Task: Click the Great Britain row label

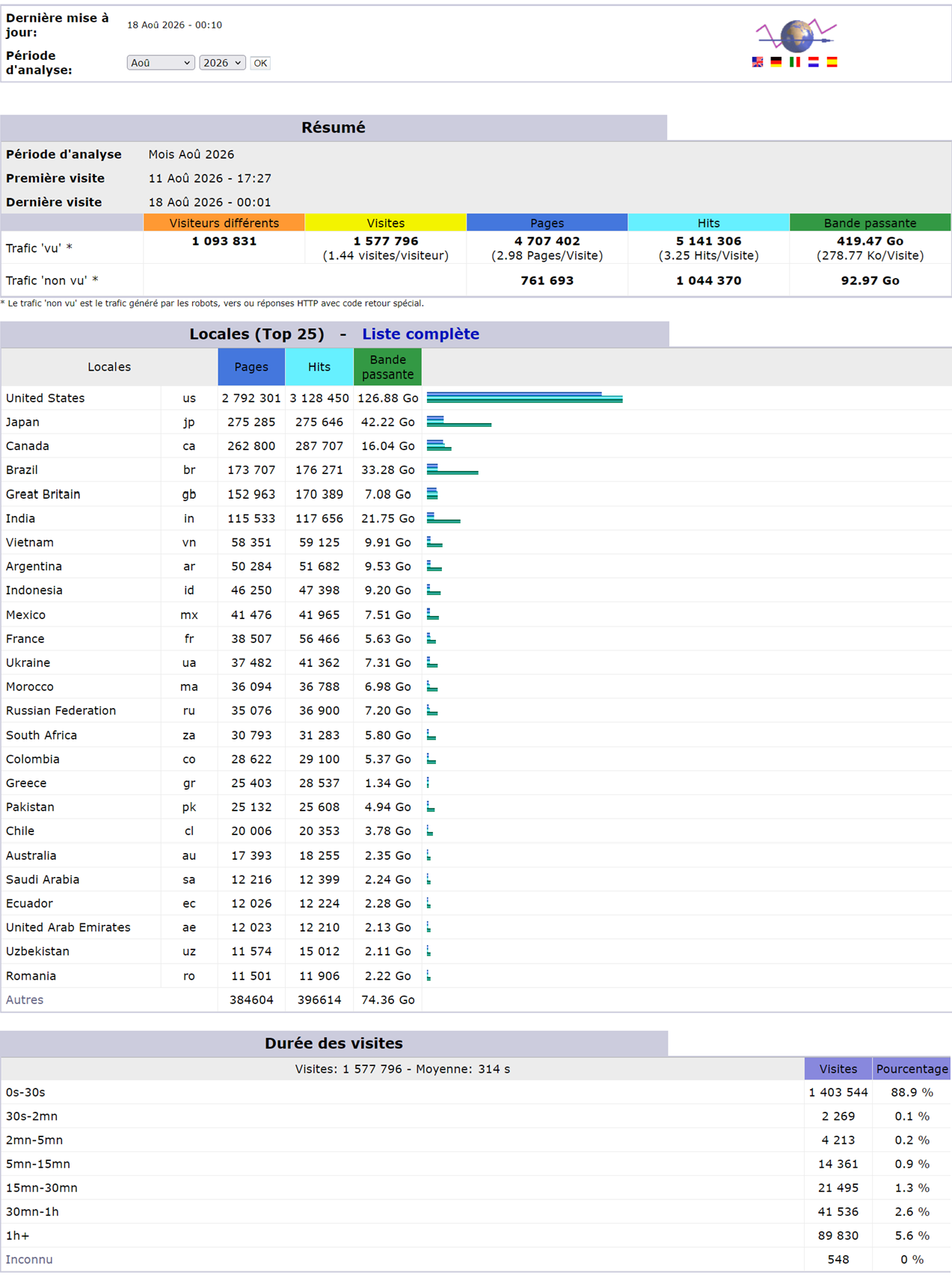Action: tap(43, 494)
